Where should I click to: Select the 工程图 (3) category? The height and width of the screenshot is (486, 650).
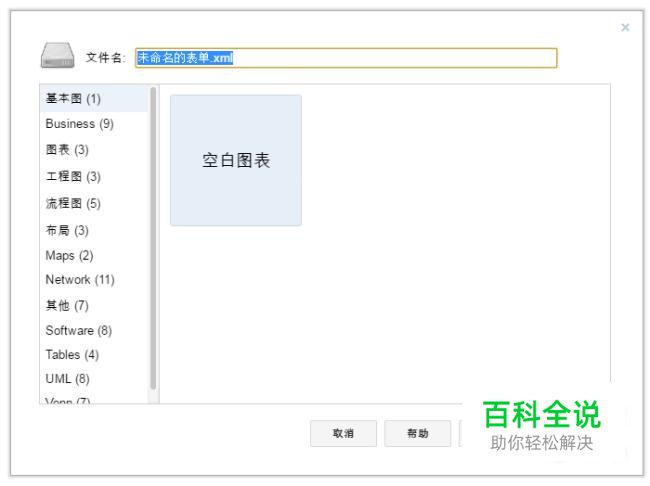94,176
